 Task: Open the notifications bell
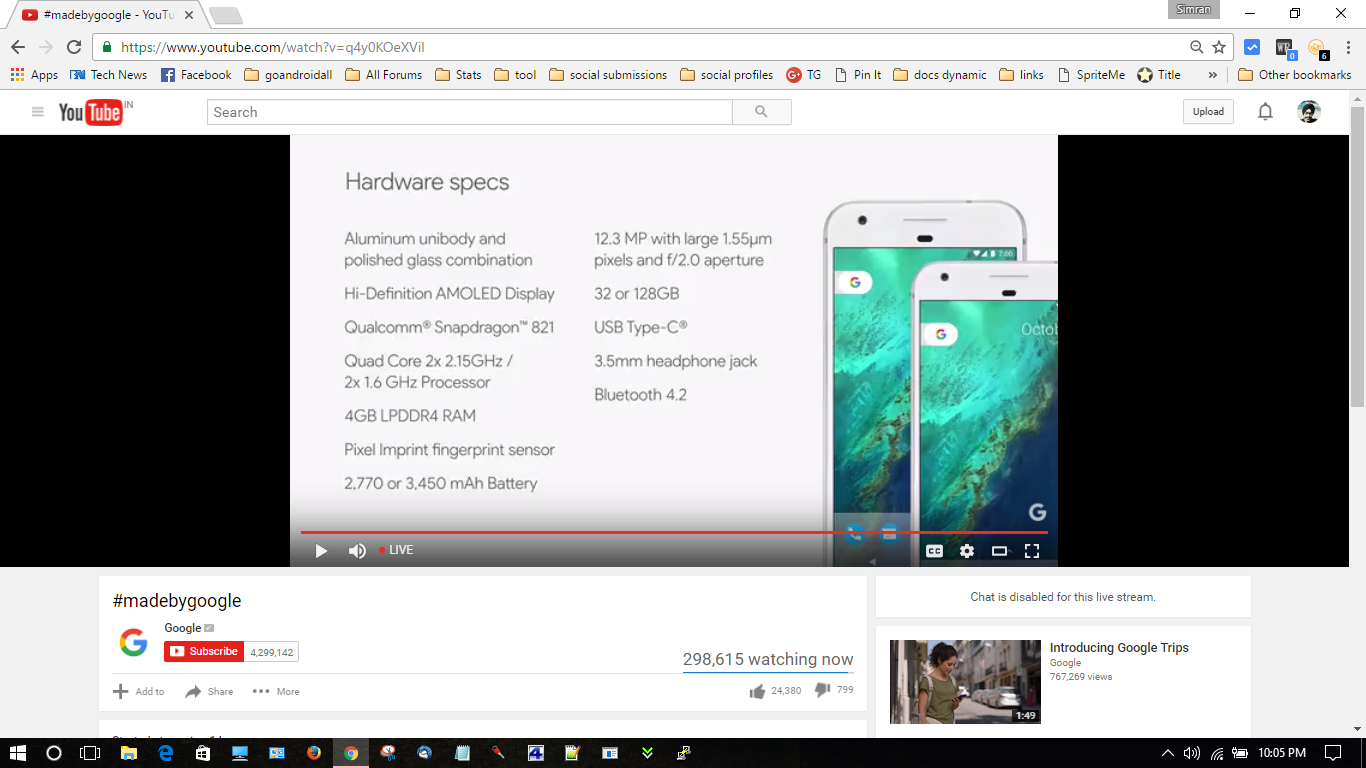tap(1265, 112)
